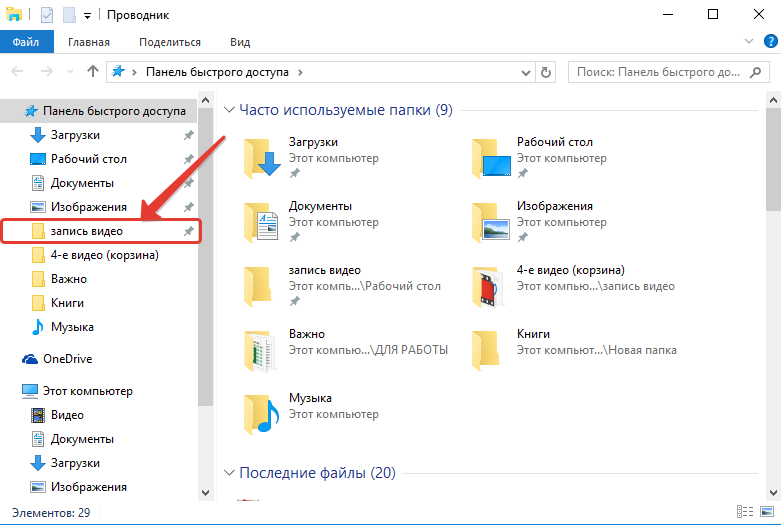Click the star quick access icon in address bar
781x525 pixels.
[x=118, y=72]
